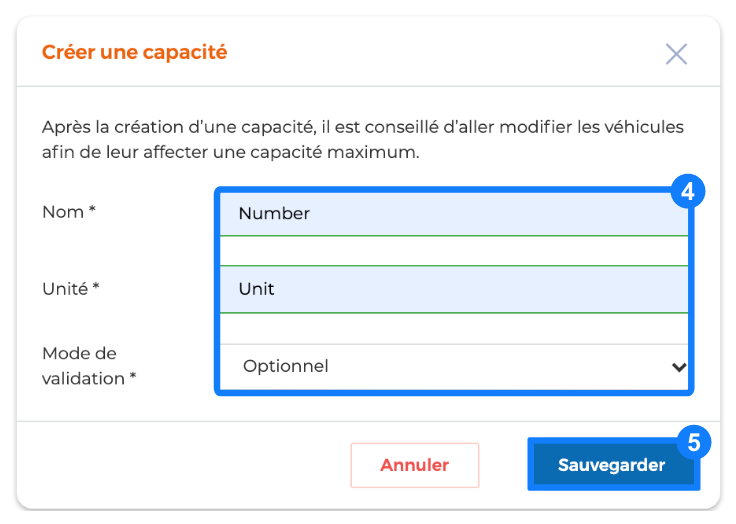This screenshot has width=736, height=524.
Task: Place the cursor after the word Unit
Action: point(276,289)
